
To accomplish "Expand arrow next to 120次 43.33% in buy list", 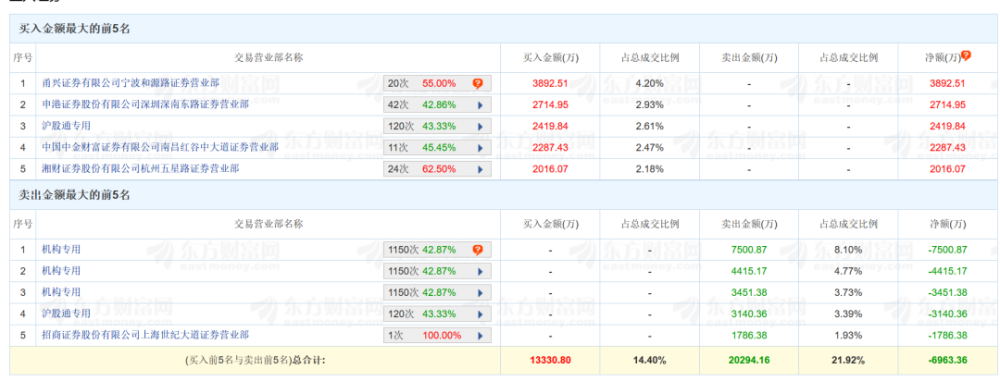I will pos(480,126).
